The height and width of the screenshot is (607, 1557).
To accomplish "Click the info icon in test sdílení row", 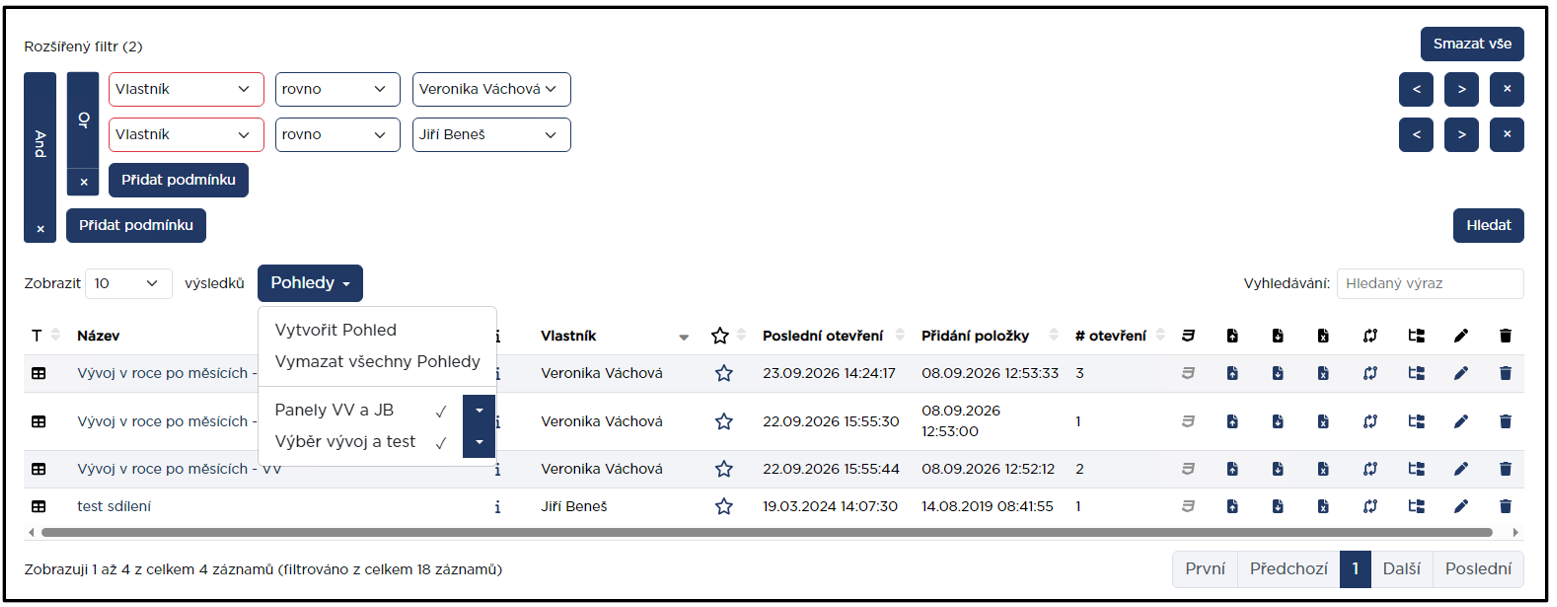I will (497, 506).
